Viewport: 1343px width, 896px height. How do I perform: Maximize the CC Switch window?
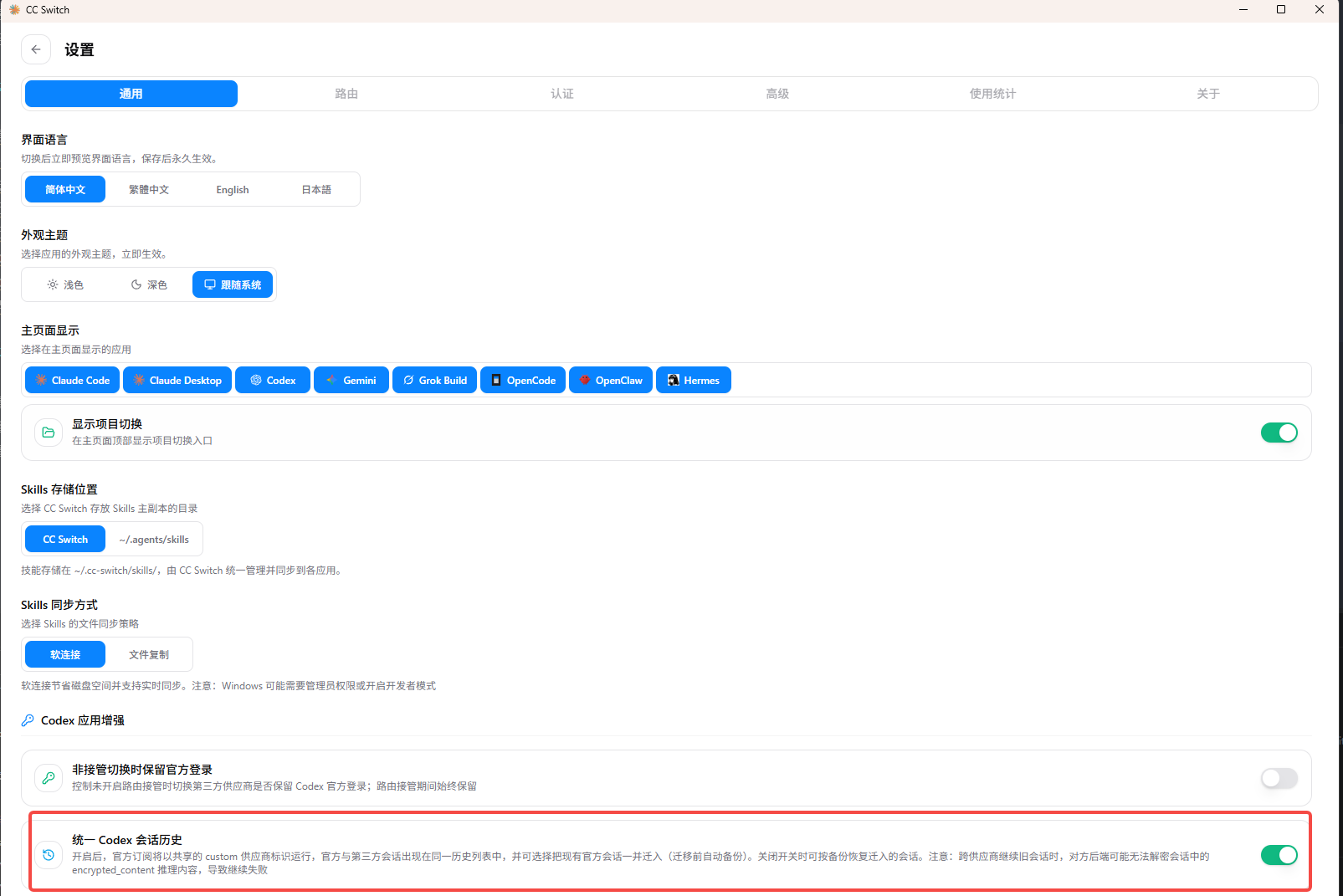pyautogui.click(x=1281, y=10)
